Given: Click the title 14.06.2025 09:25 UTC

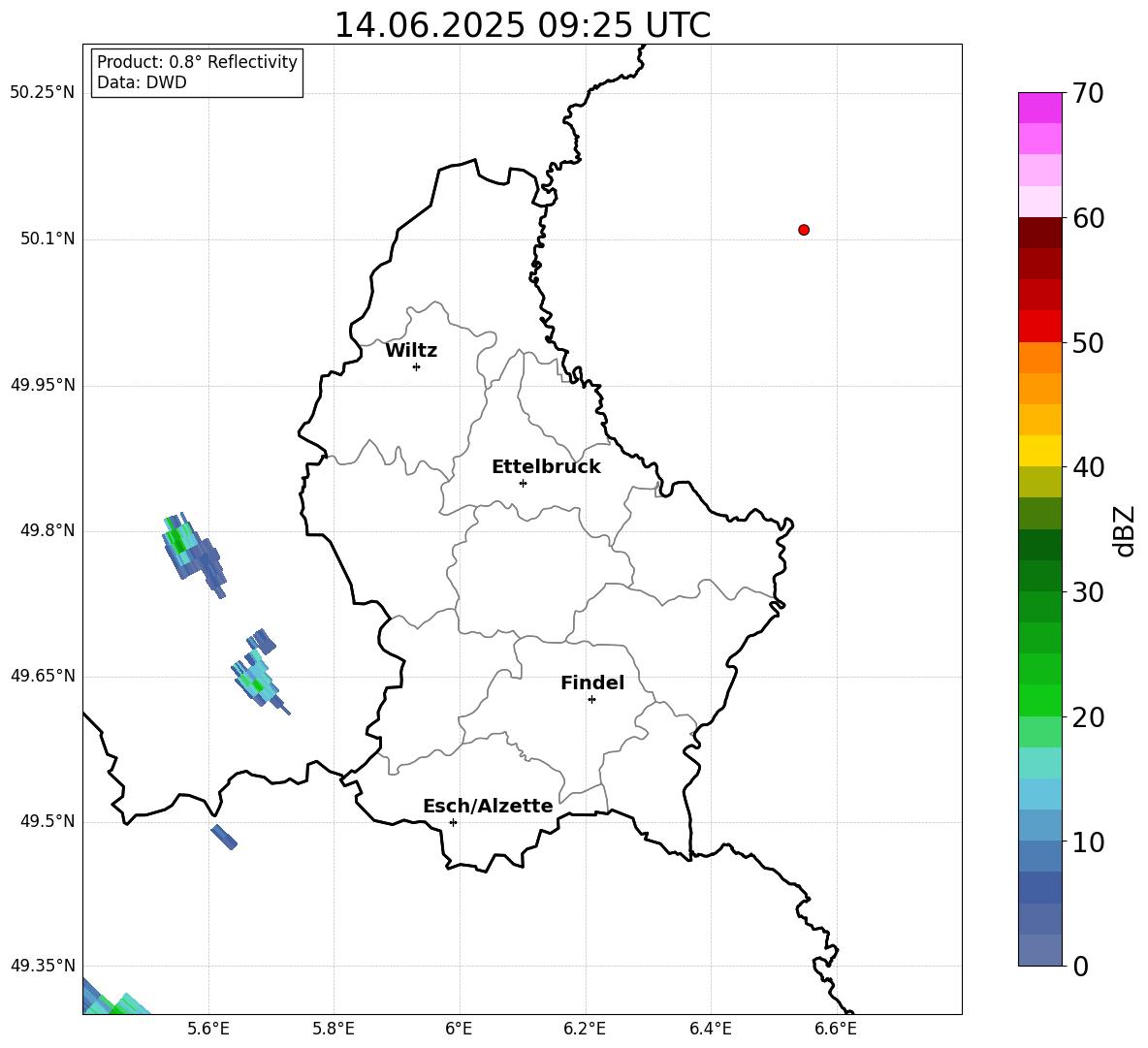Looking at the screenshot, I should (522, 25).
